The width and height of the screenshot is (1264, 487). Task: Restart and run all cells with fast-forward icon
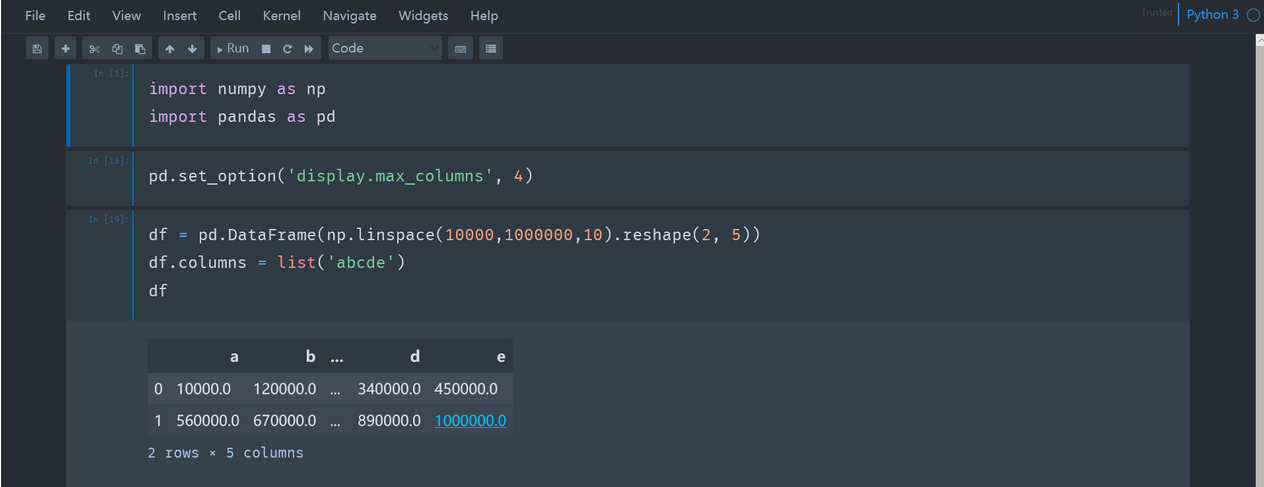point(309,48)
